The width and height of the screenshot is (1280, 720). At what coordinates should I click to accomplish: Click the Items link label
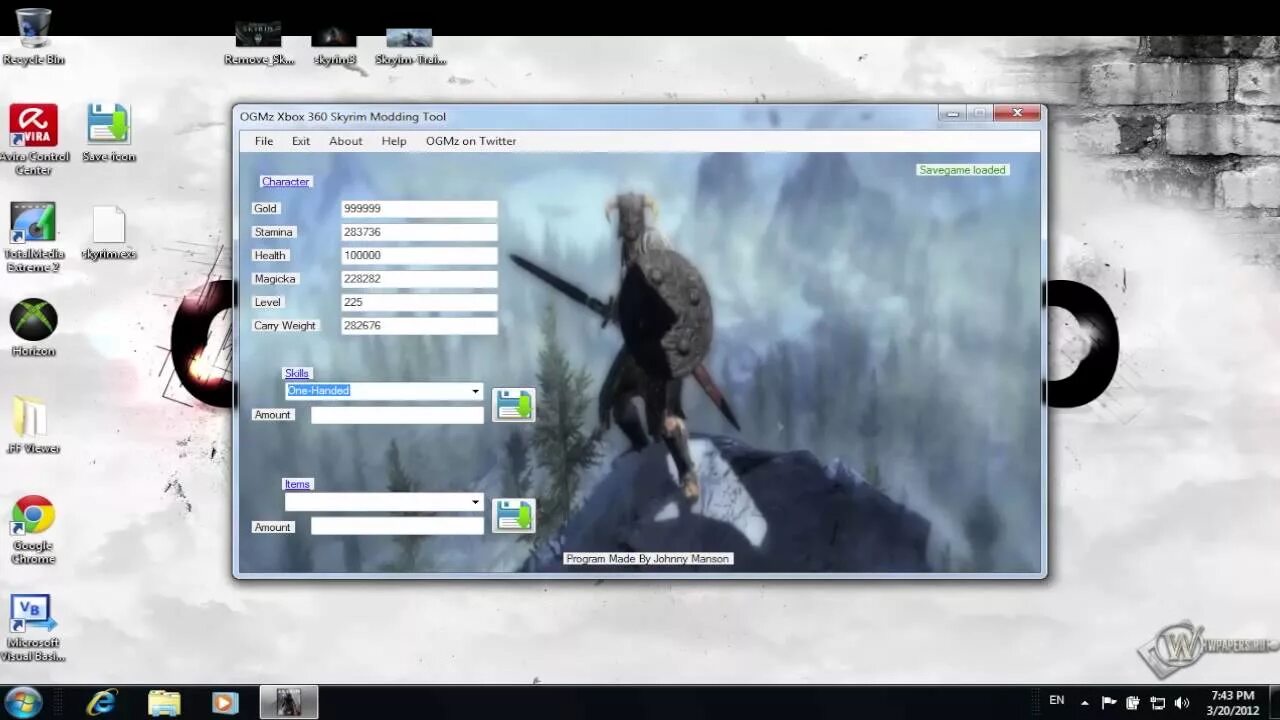click(x=297, y=484)
